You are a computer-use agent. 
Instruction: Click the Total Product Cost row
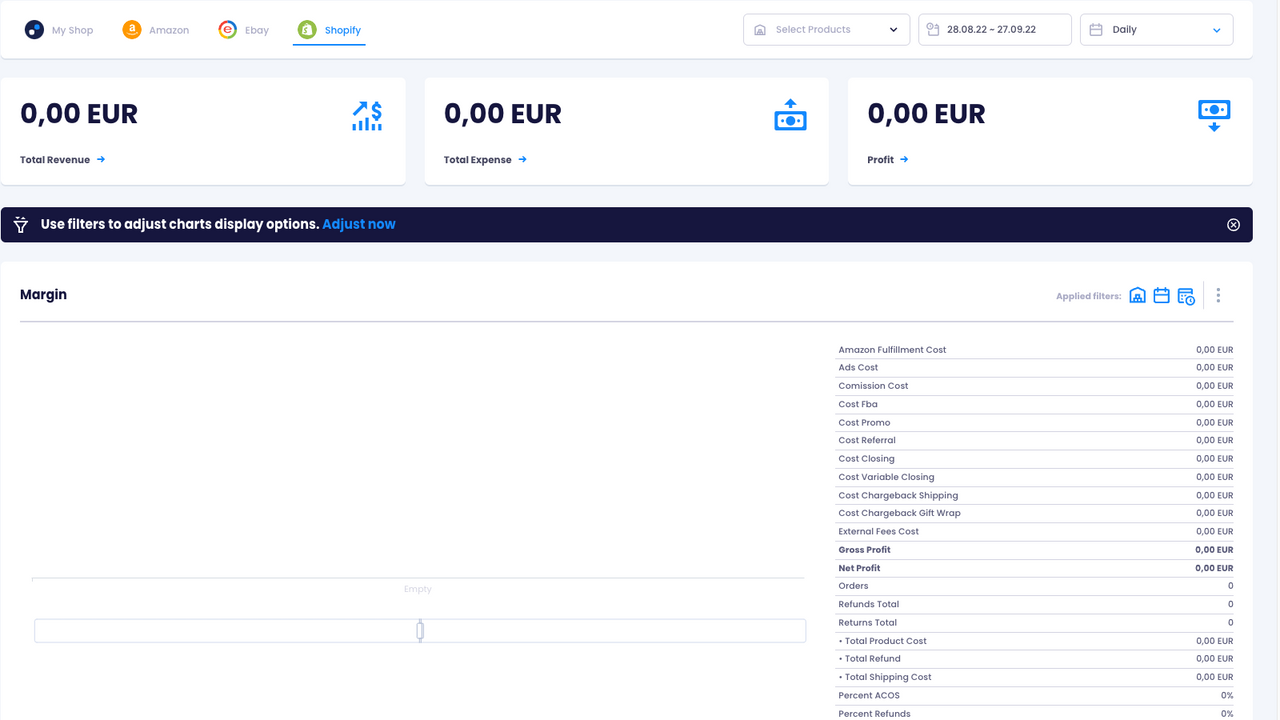(x=1034, y=641)
